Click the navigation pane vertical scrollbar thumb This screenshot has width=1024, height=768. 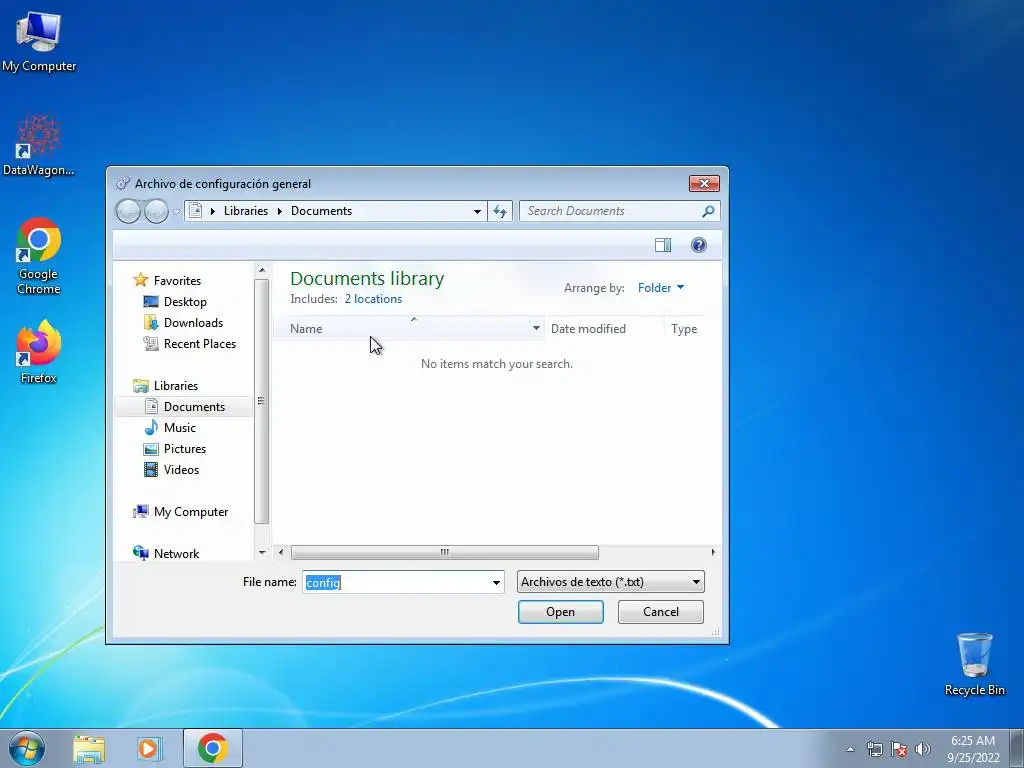tap(261, 401)
